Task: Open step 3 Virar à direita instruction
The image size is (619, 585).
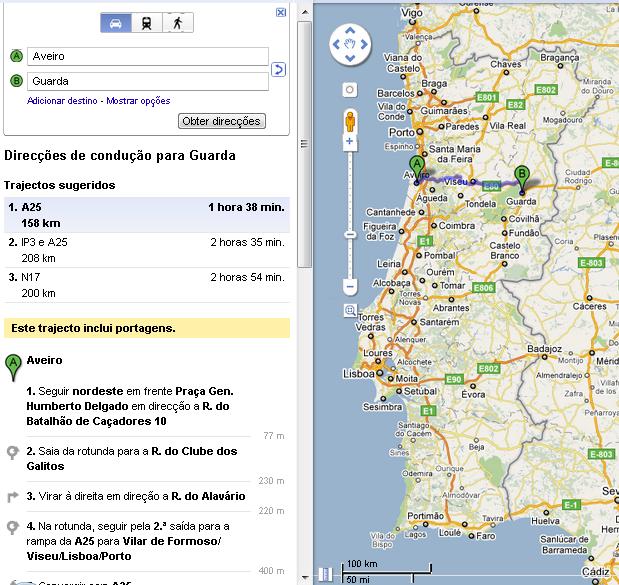Action: pos(138,496)
